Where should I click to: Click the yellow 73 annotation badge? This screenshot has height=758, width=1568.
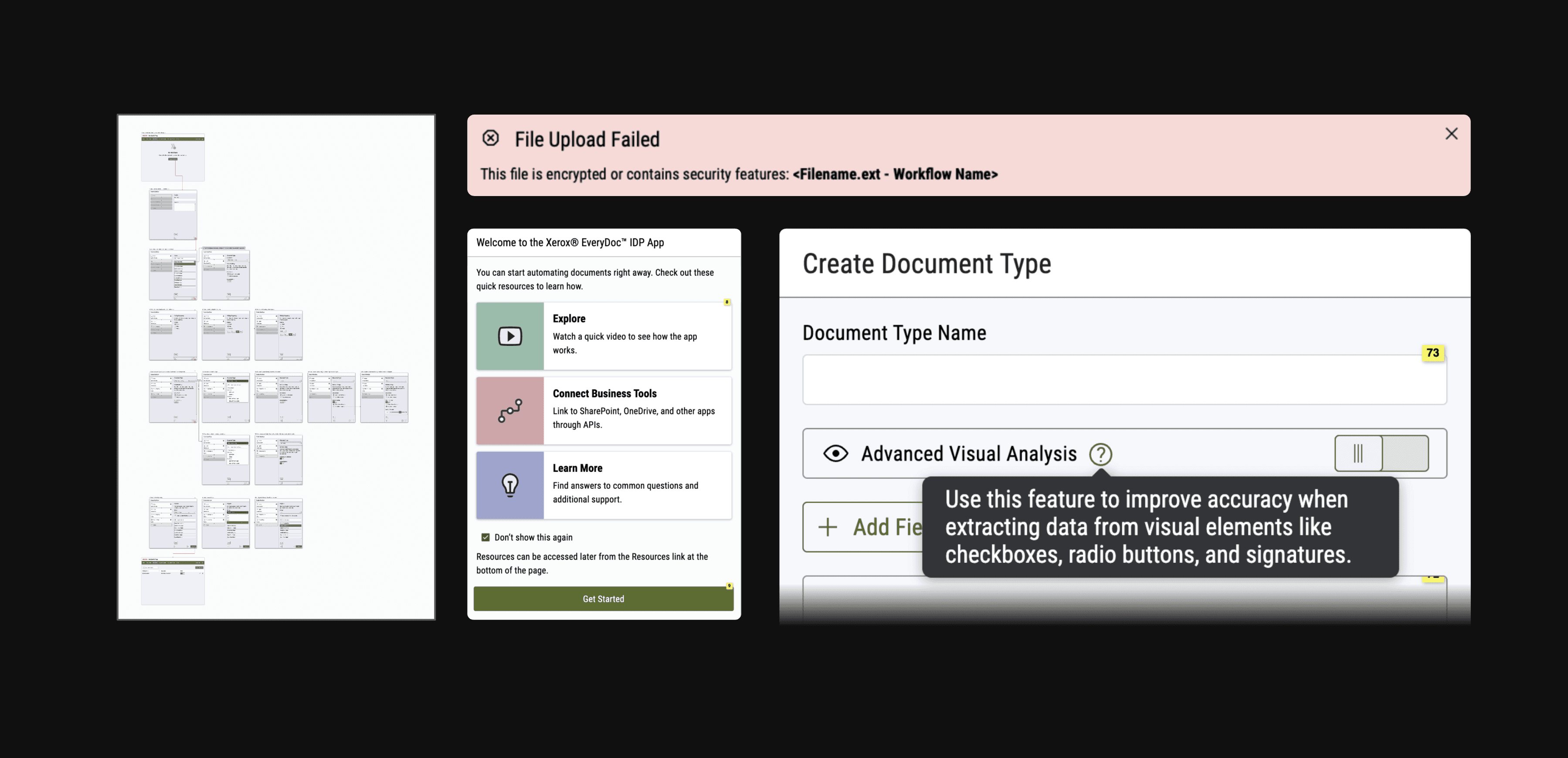1432,353
